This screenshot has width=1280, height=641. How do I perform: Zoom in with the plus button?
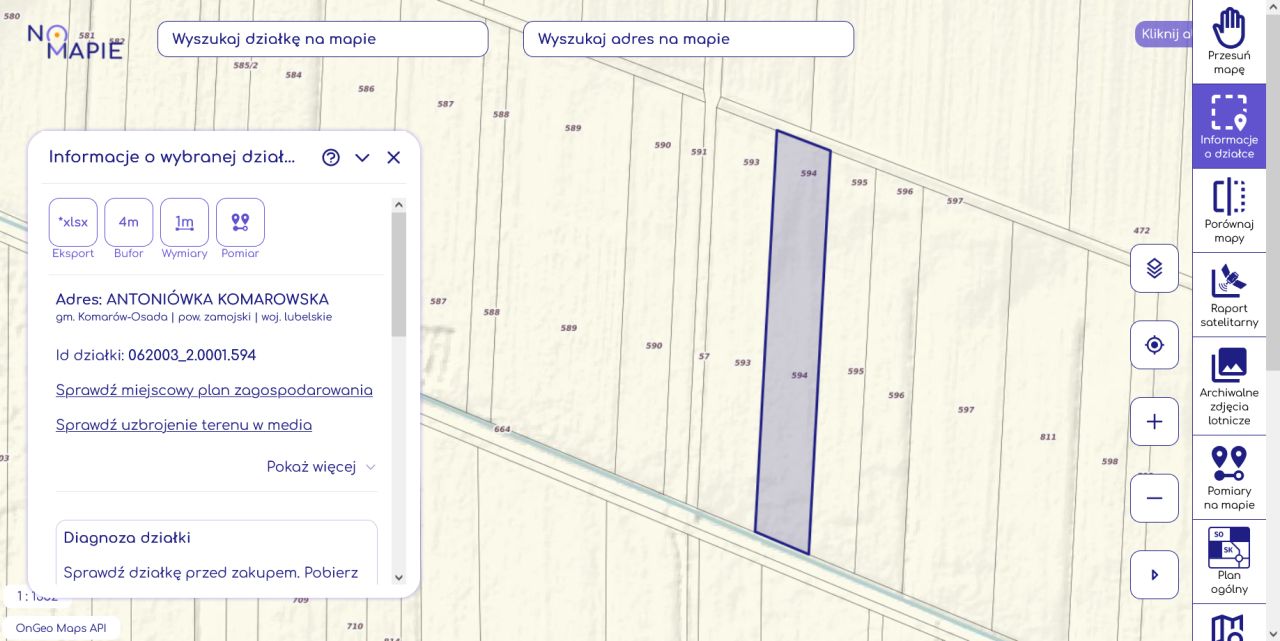click(1154, 422)
